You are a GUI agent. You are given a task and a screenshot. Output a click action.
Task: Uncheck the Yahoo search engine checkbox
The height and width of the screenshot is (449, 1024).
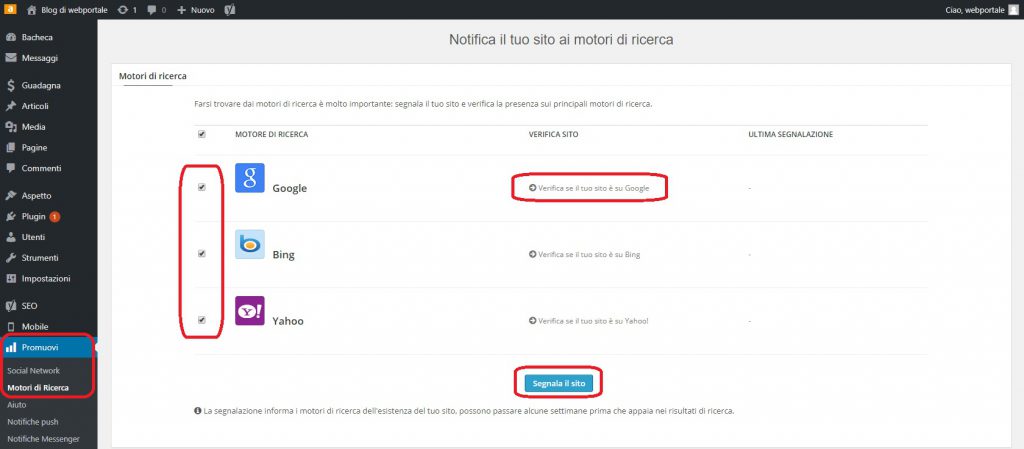click(x=202, y=320)
